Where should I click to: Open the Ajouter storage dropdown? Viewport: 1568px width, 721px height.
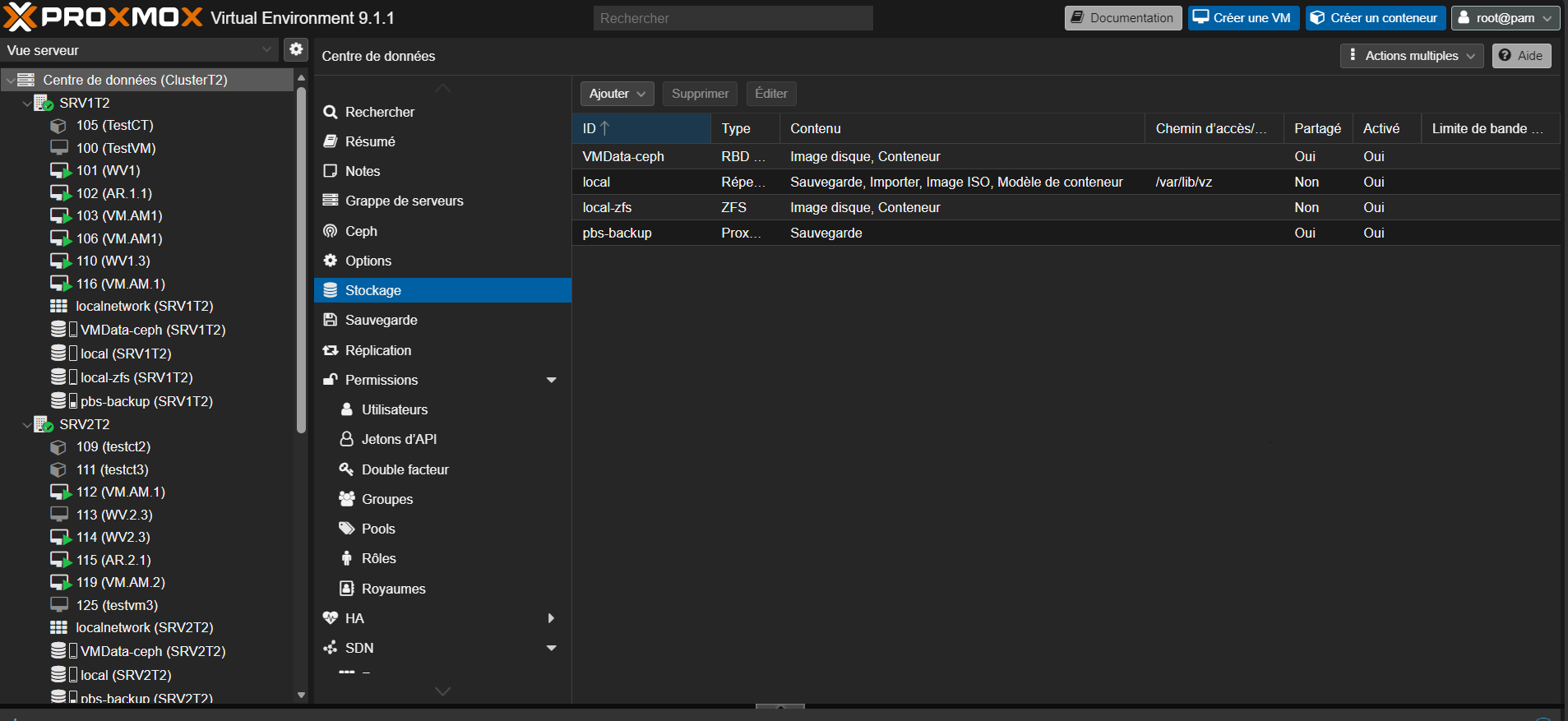click(617, 94)
